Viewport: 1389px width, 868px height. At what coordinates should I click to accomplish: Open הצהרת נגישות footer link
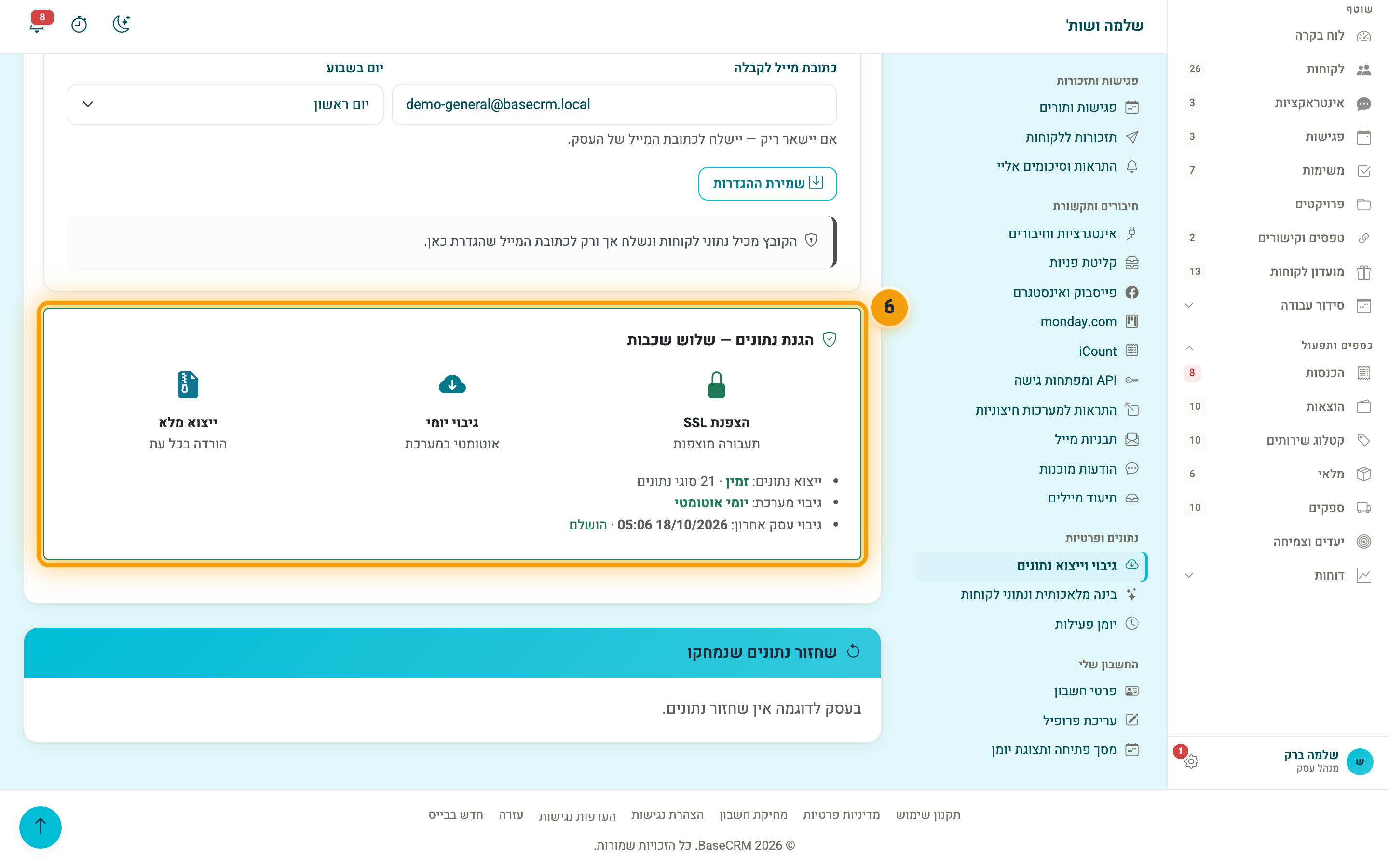click(667, 814)
